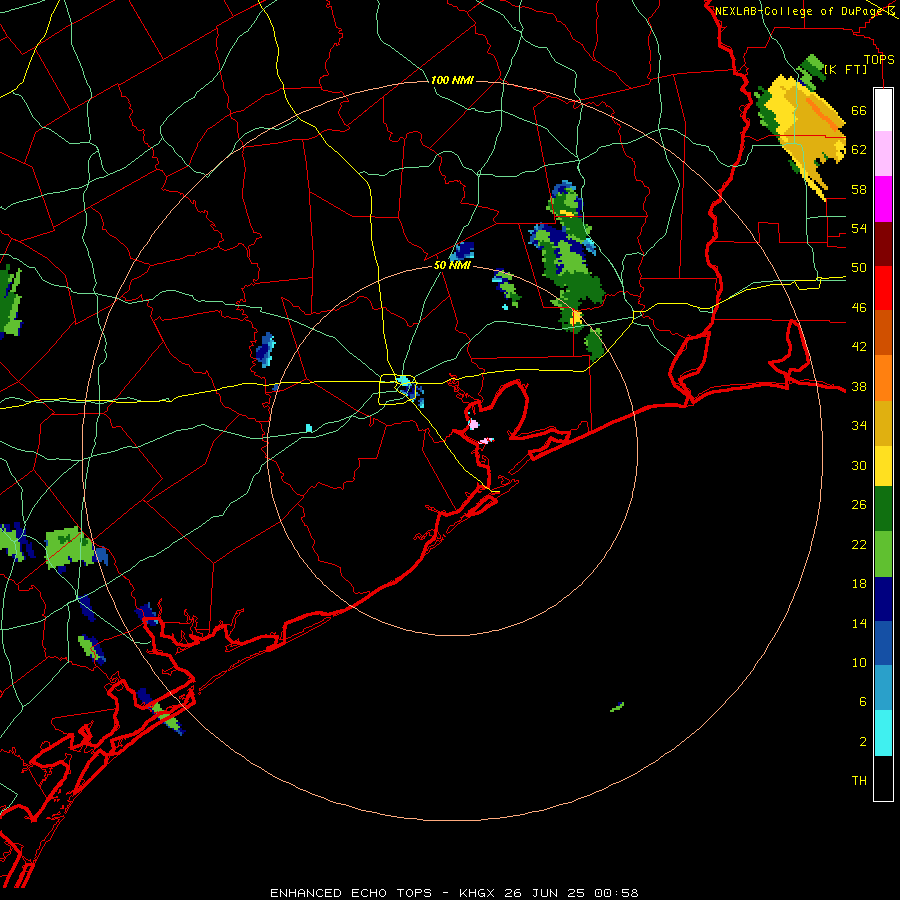Image resolution: width=900 pixels, height=900 pixels.
Task: Click the legend value "6"
Action: pos(863,702)
